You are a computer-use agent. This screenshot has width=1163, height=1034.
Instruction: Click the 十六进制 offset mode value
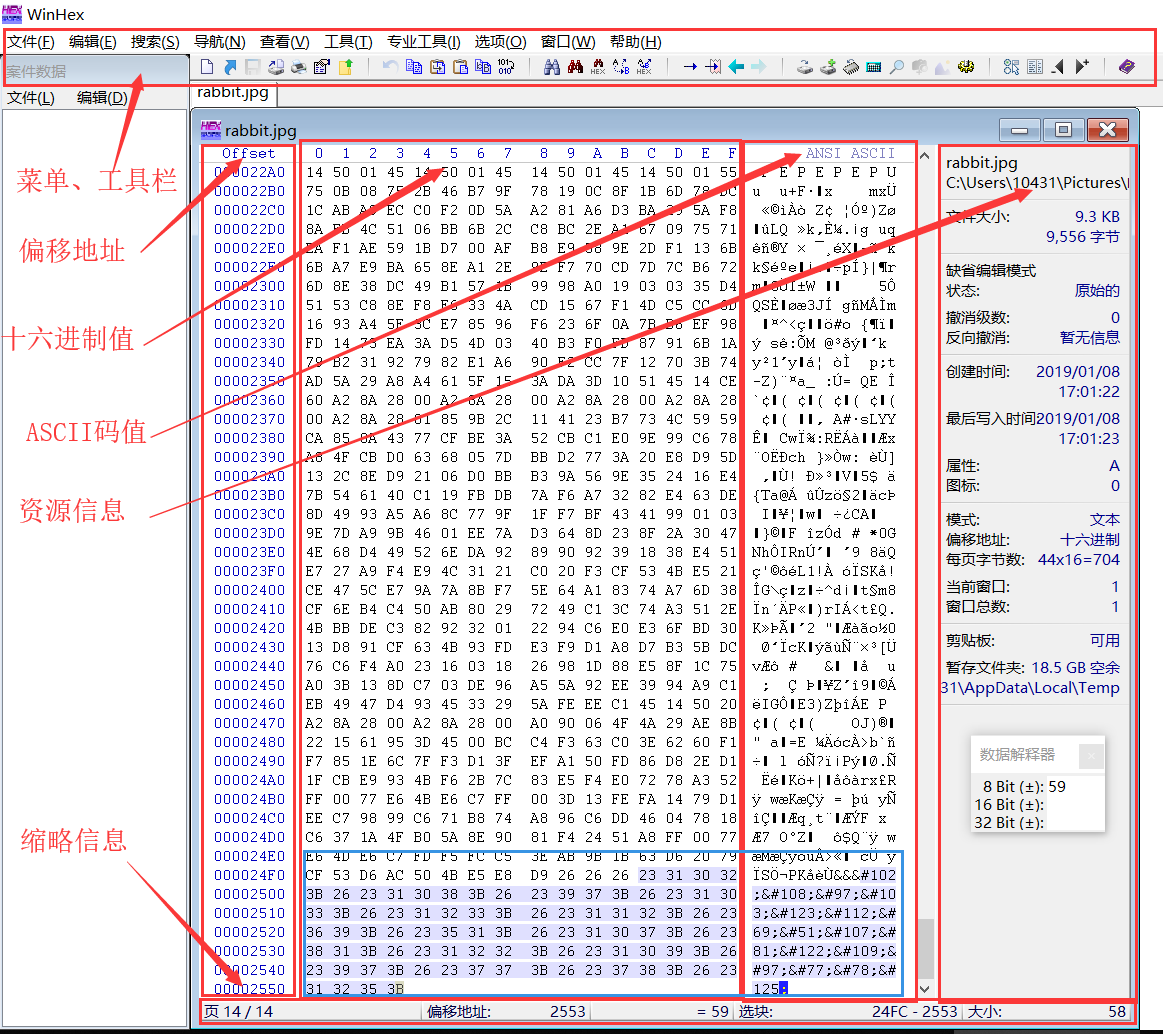click(x=1090, y=540)
